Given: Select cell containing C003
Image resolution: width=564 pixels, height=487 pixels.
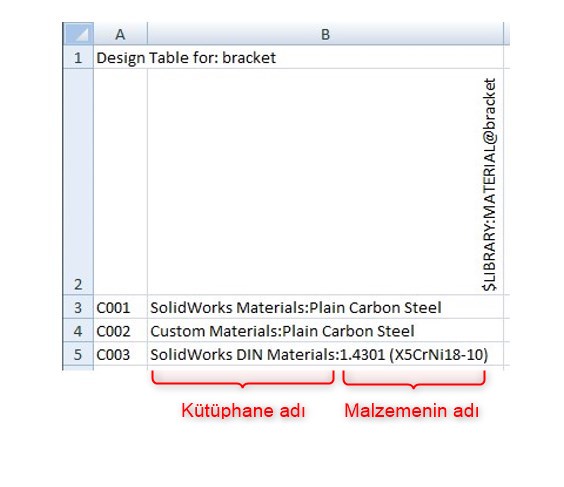Looking at the screenshot, I should [120, 354].
